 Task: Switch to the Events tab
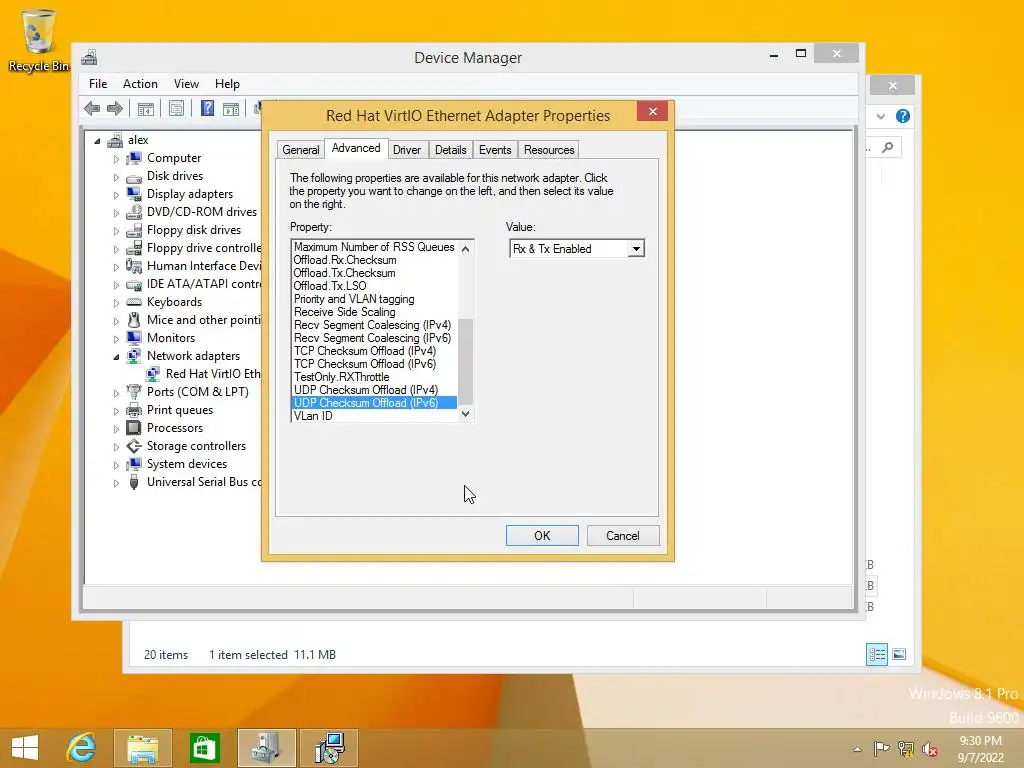click(495, 150)
